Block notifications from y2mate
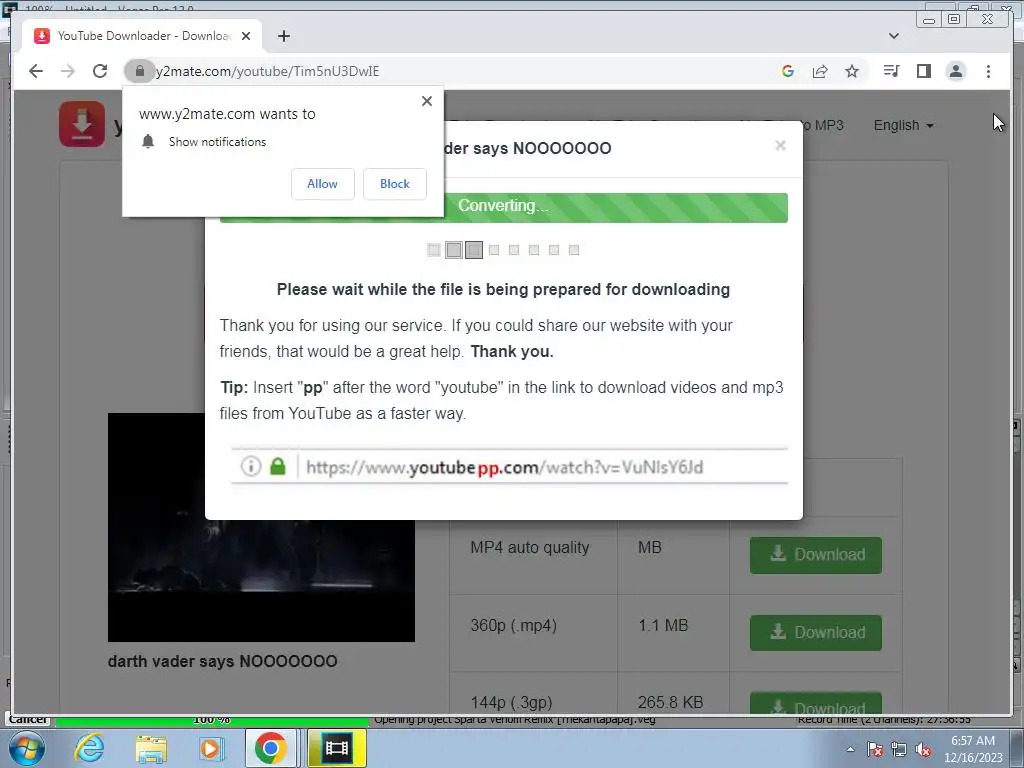 (394, 184)
